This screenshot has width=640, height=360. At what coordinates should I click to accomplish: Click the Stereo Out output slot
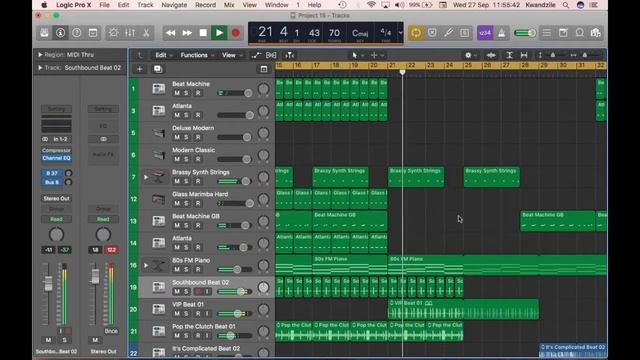[56, 198]
